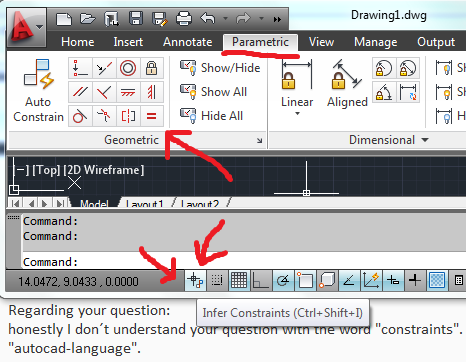
Task: Select the Tangent constraint icon
Action: point(80,116)
